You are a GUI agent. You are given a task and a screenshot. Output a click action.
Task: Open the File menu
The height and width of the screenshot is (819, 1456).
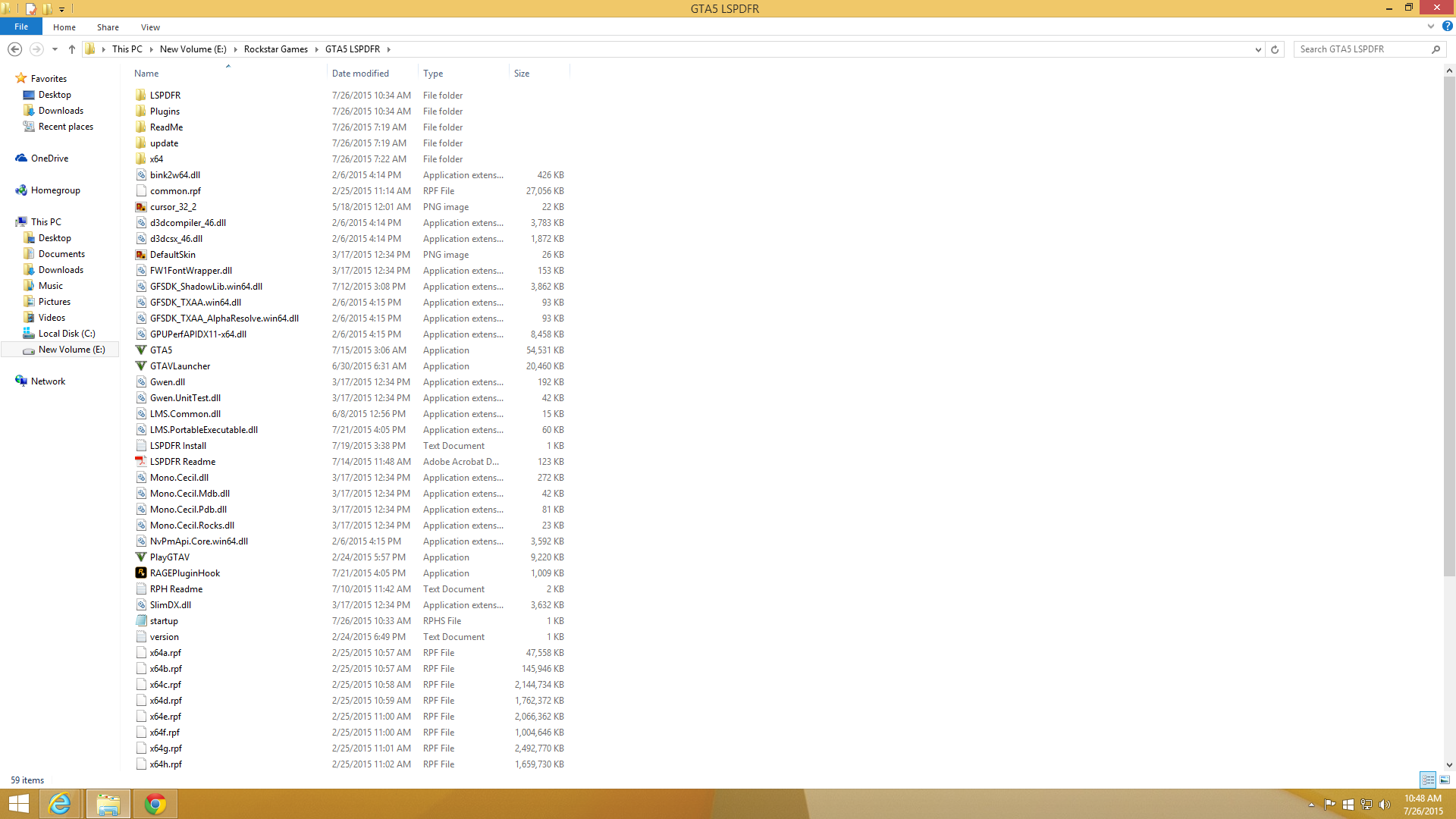pyautogui.click(x=21, y=27)
